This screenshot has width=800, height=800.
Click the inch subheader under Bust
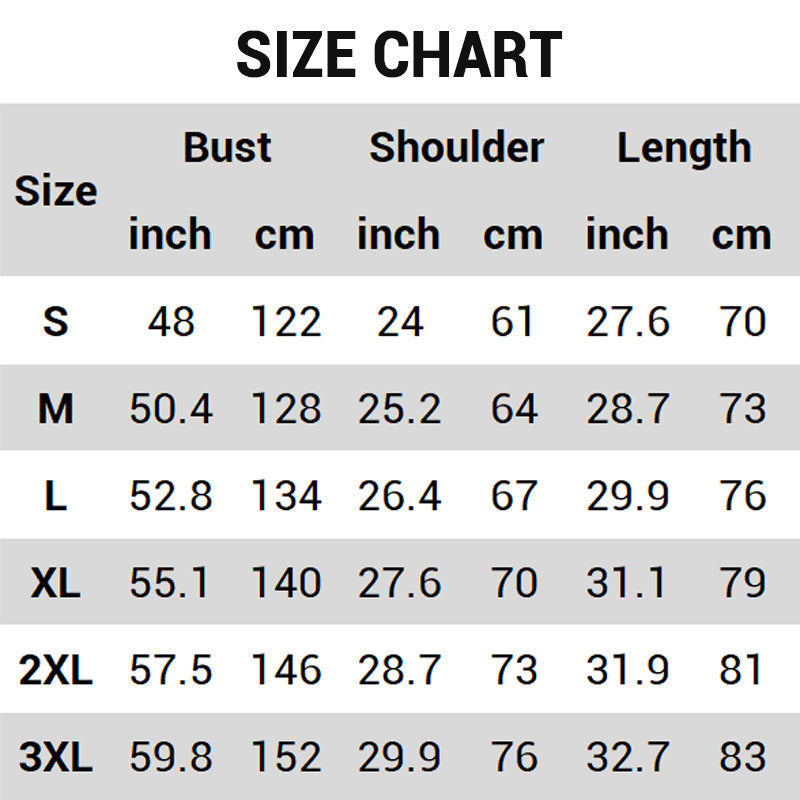coord(170,235)
